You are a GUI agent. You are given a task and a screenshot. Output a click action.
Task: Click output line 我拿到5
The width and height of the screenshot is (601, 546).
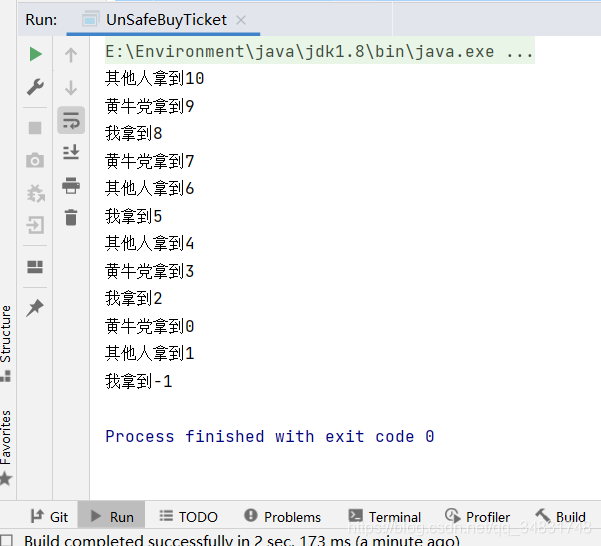(x=133, y=216)
